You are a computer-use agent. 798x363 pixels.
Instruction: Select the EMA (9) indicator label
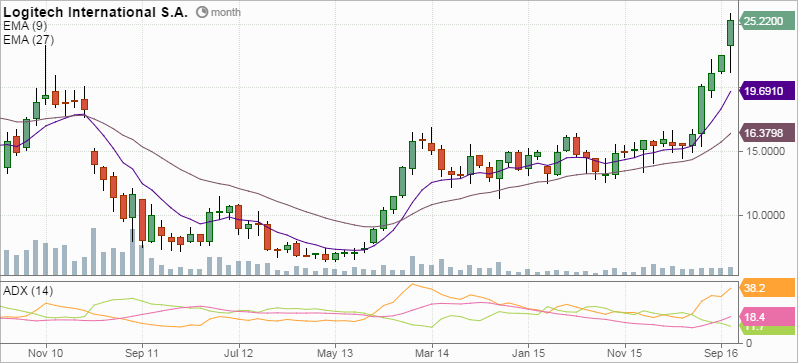pyautogui.click(x=25, y=26)
